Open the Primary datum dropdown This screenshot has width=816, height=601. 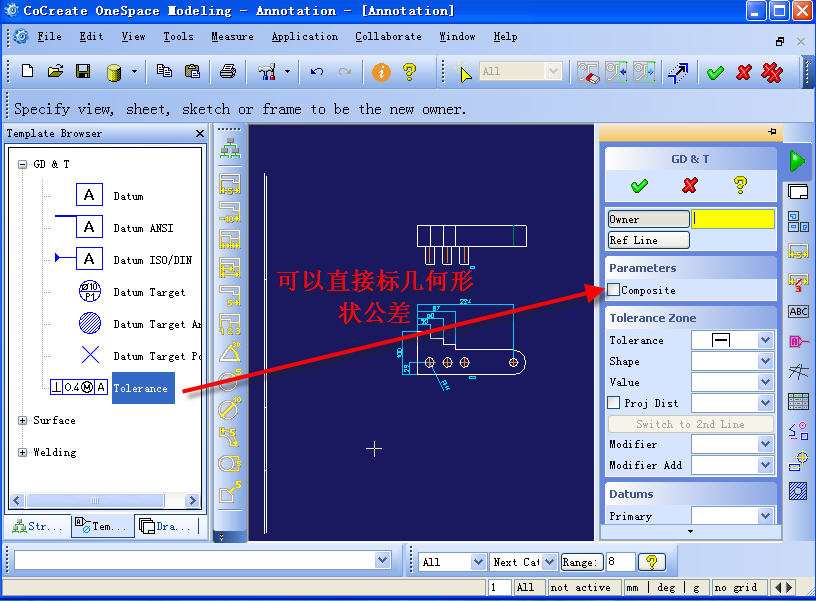tap(765, 516)
